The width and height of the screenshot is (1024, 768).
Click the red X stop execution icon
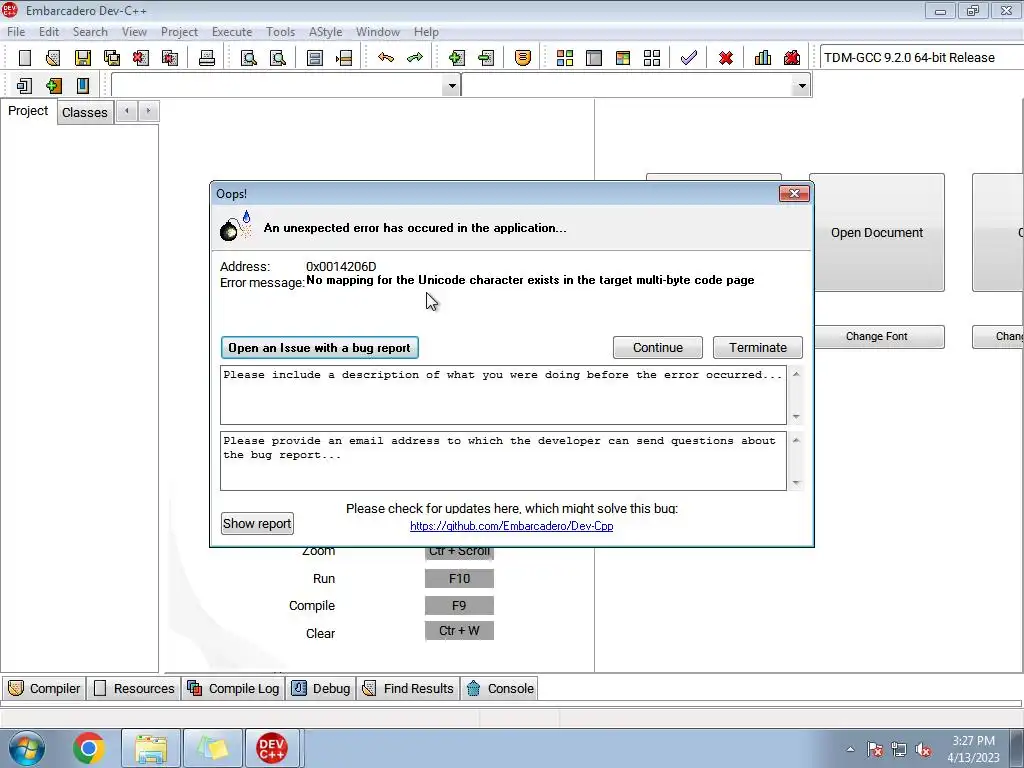(x=726, y=57)
